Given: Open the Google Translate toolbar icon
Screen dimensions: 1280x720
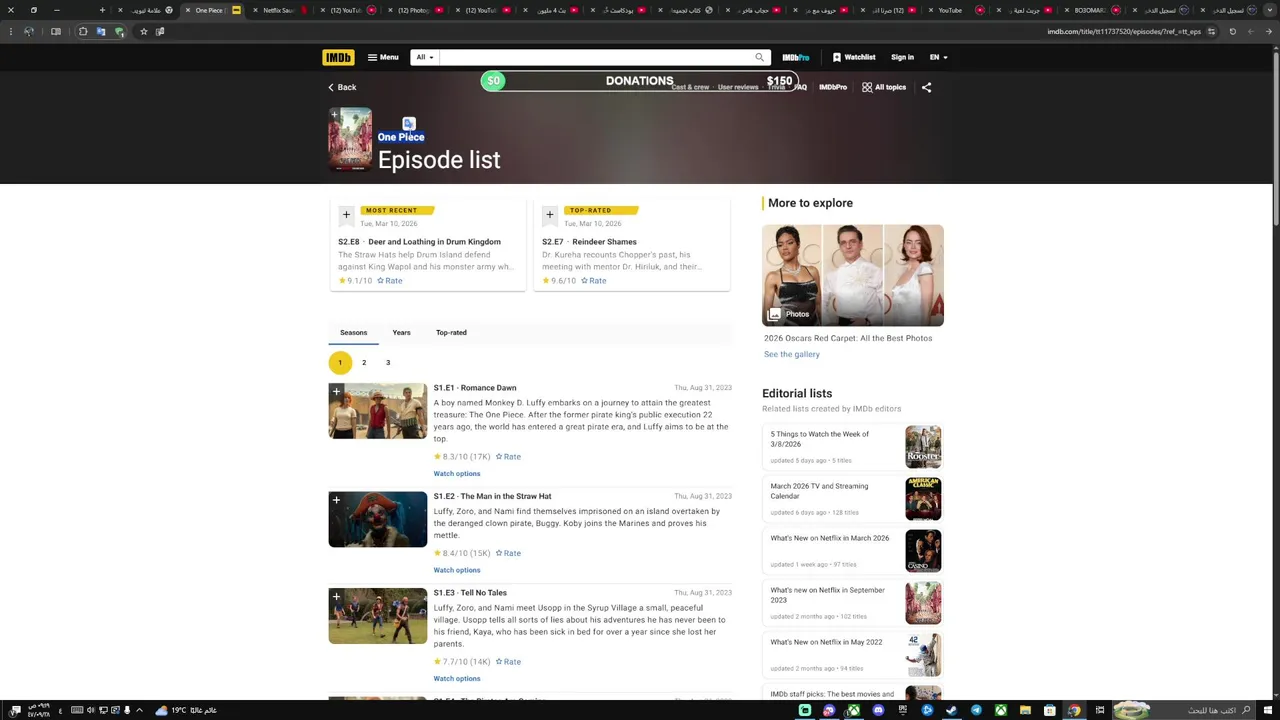Looking at the screenshot, I should (x=101, y=31).
